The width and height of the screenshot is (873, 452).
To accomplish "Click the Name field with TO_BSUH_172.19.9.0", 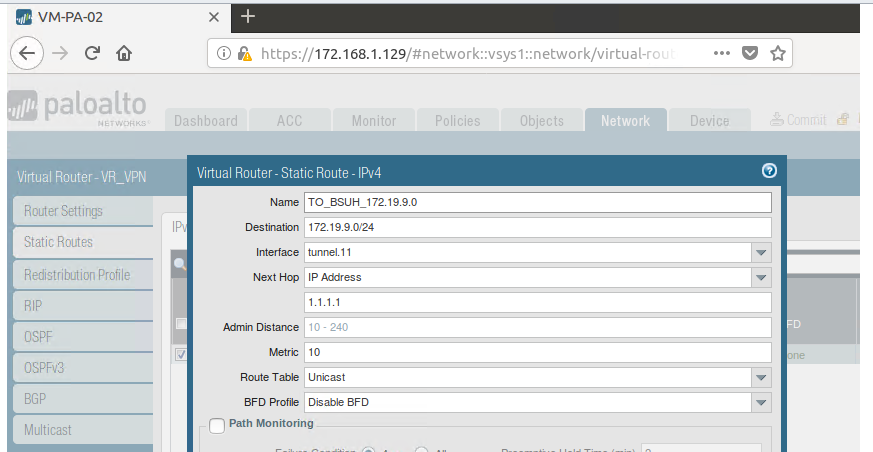I will (538, 202).
